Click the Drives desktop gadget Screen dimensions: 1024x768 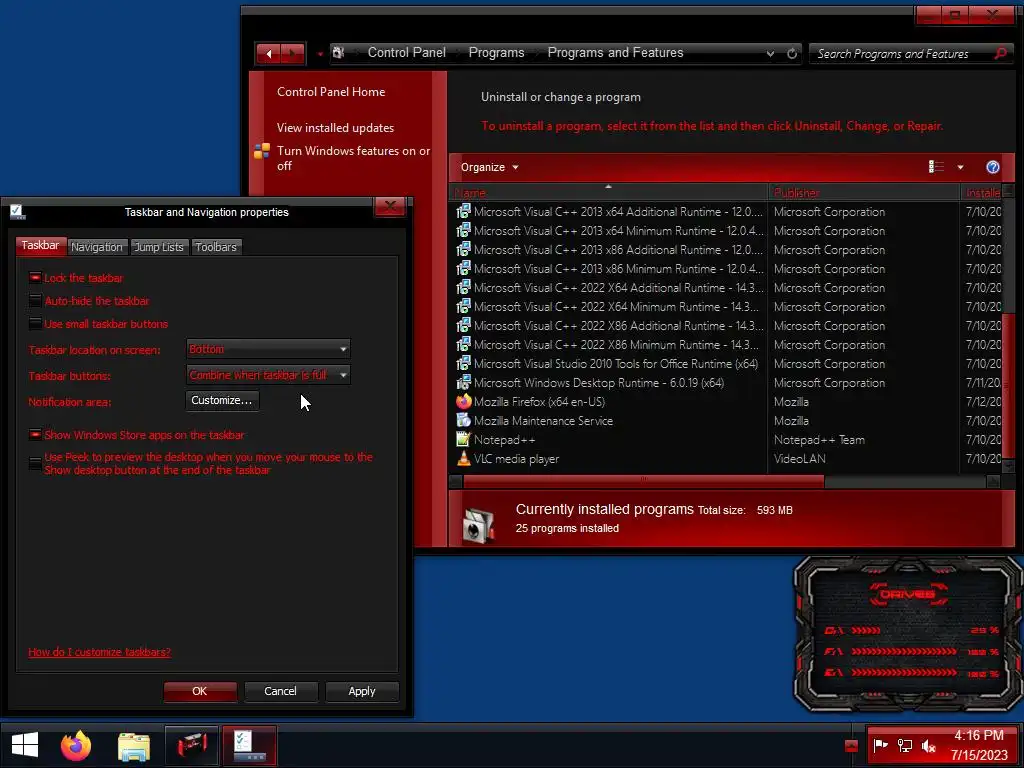coord(908,634)
